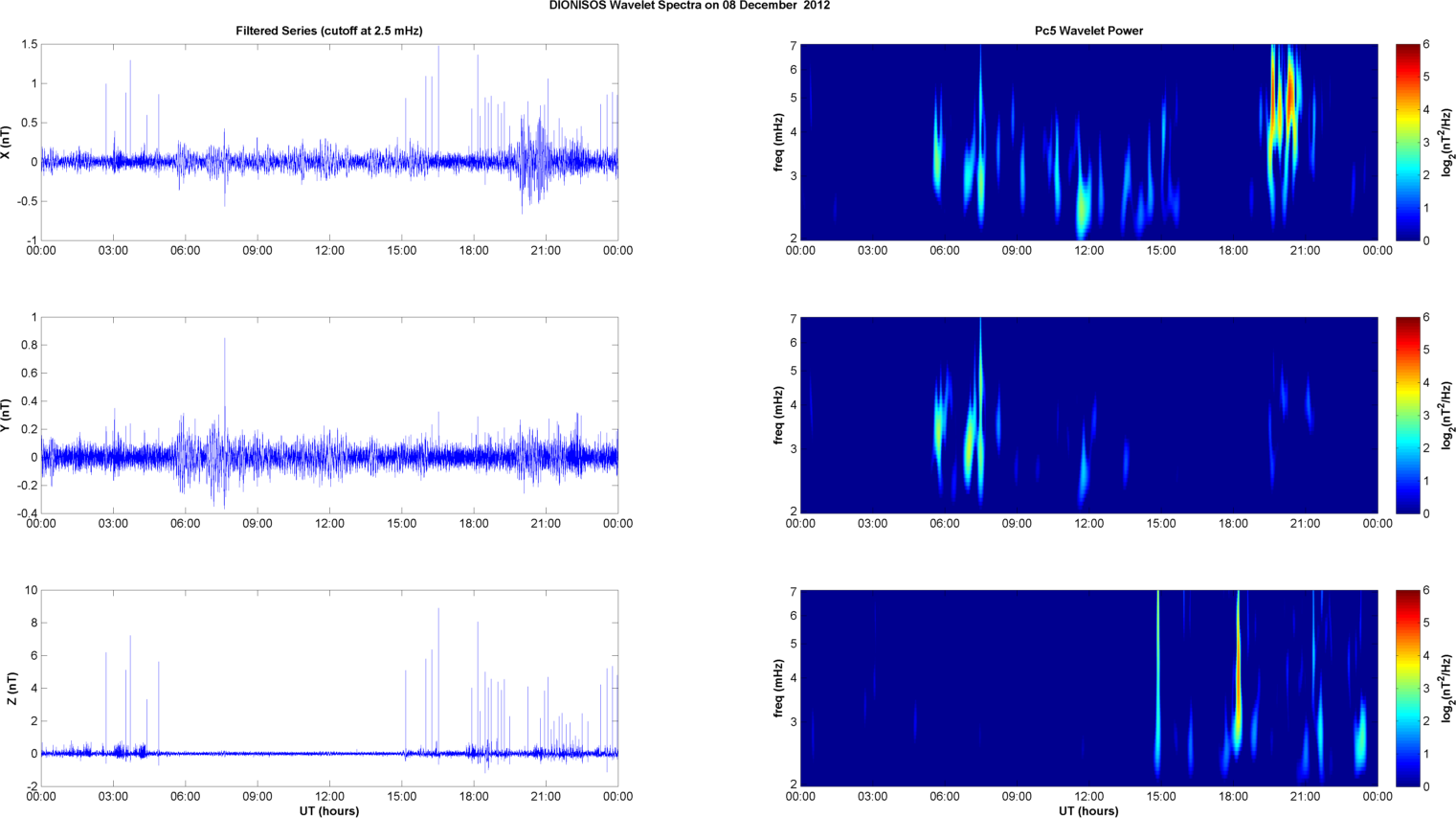Click log2(nT²/Hz) label beside X spectrogram colorbar

(x=1447, y=142)
